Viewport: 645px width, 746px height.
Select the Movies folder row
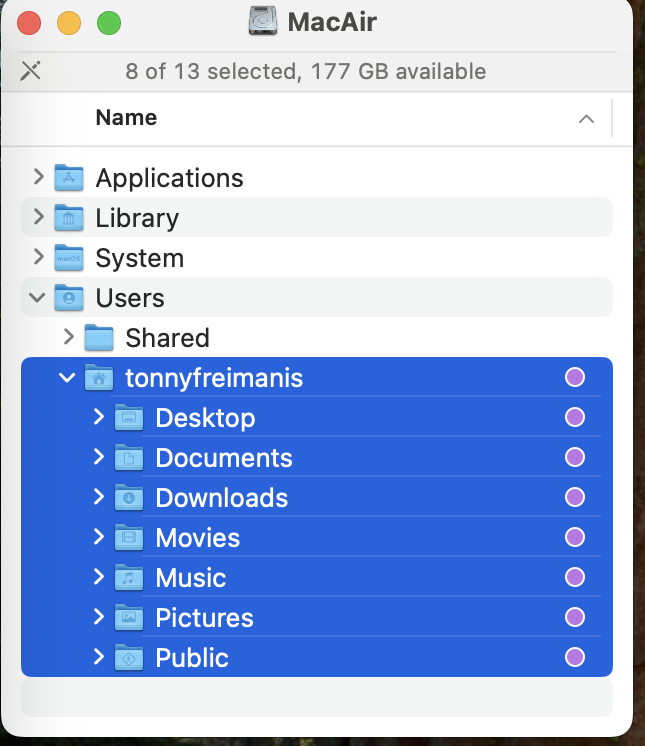click(x=317, y=538)
